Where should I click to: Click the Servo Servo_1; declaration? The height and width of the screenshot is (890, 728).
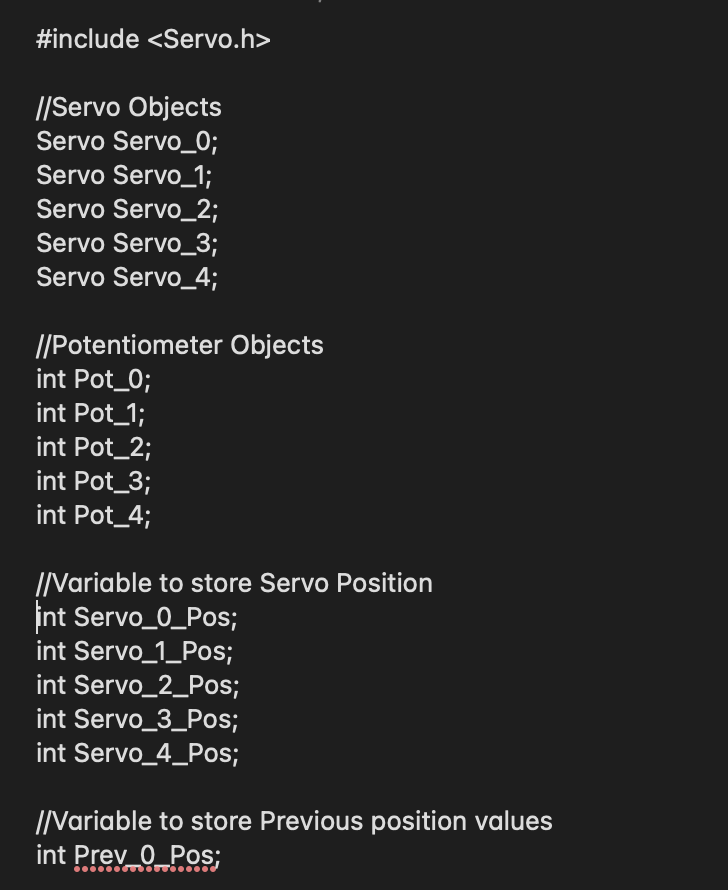tap(125, 175)
